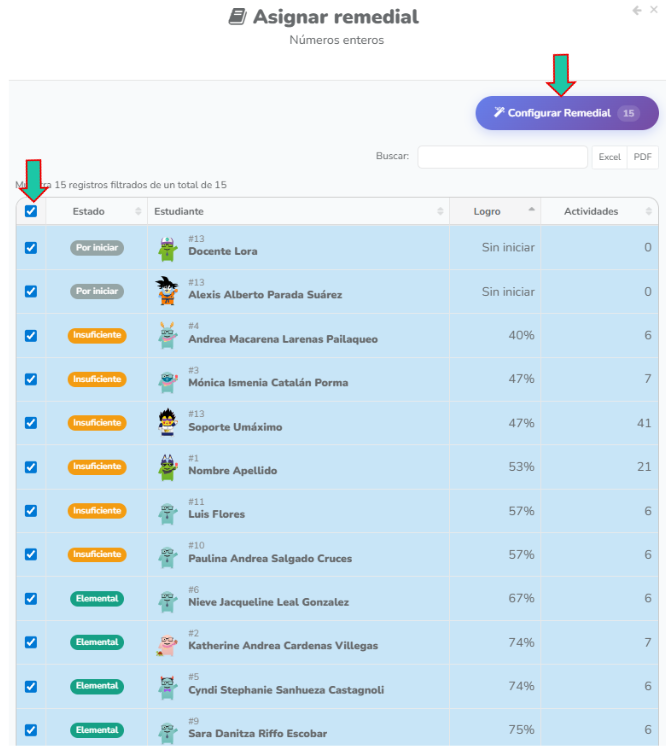Export the table using PDF button

tap(642, 157)
